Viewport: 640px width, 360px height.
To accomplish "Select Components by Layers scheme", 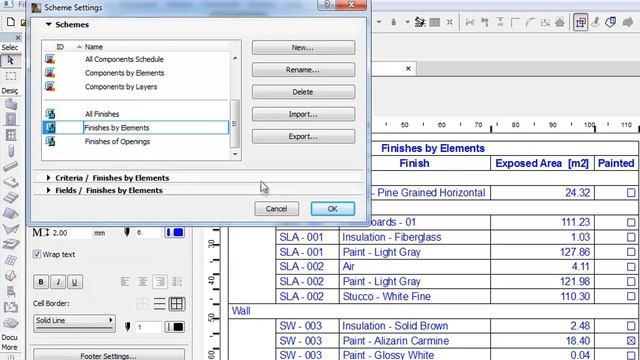I will pyautogui.click(x=121, y=87).
